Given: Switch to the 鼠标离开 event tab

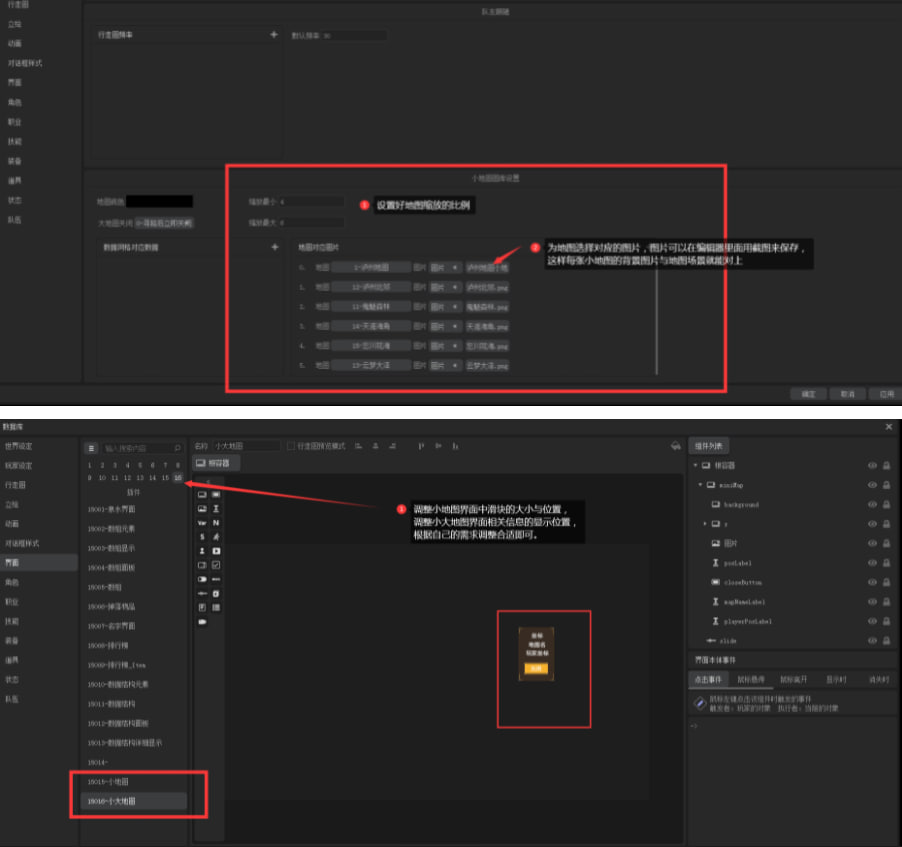Looking at the screenshot, I should (793, 680).
